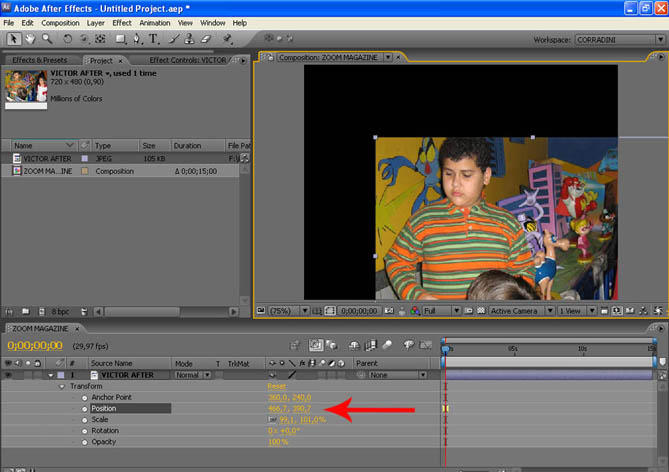Click the Eraser tool in toolbar
Viewport: 669px width, 472px height.
207,39
